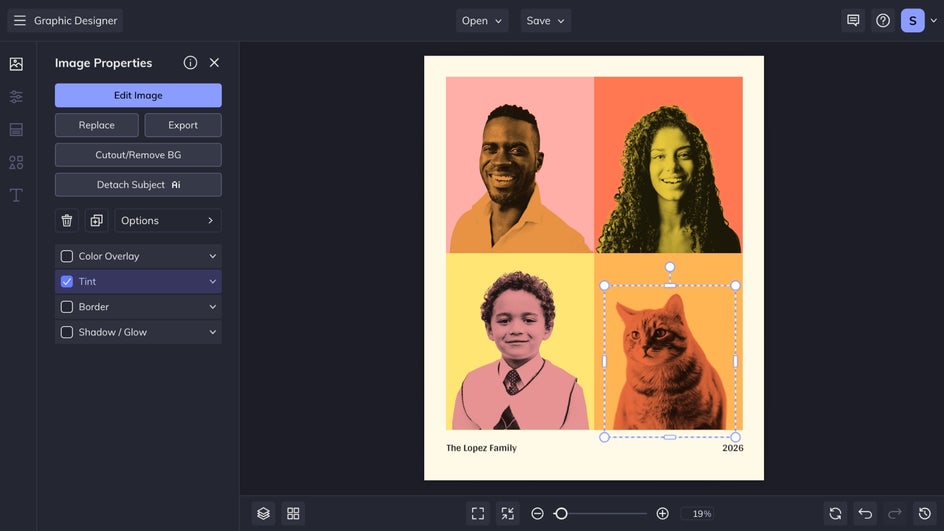Open the Options submenu
Screen dimensions: 944x531
click(x=168, y=220)
